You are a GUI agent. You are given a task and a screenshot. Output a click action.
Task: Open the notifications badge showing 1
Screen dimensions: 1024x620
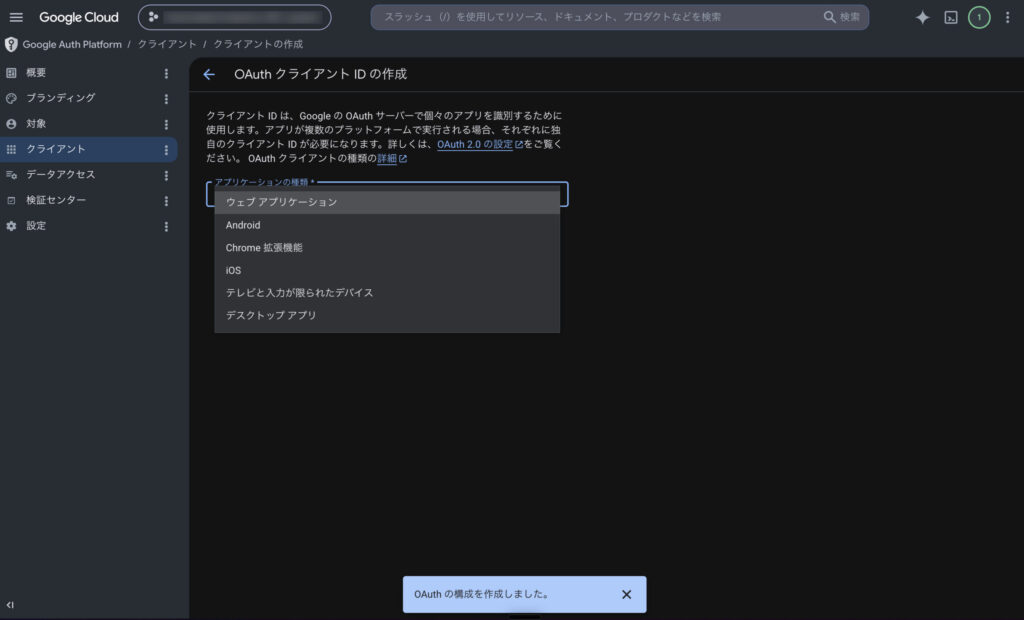click(978, 18)
